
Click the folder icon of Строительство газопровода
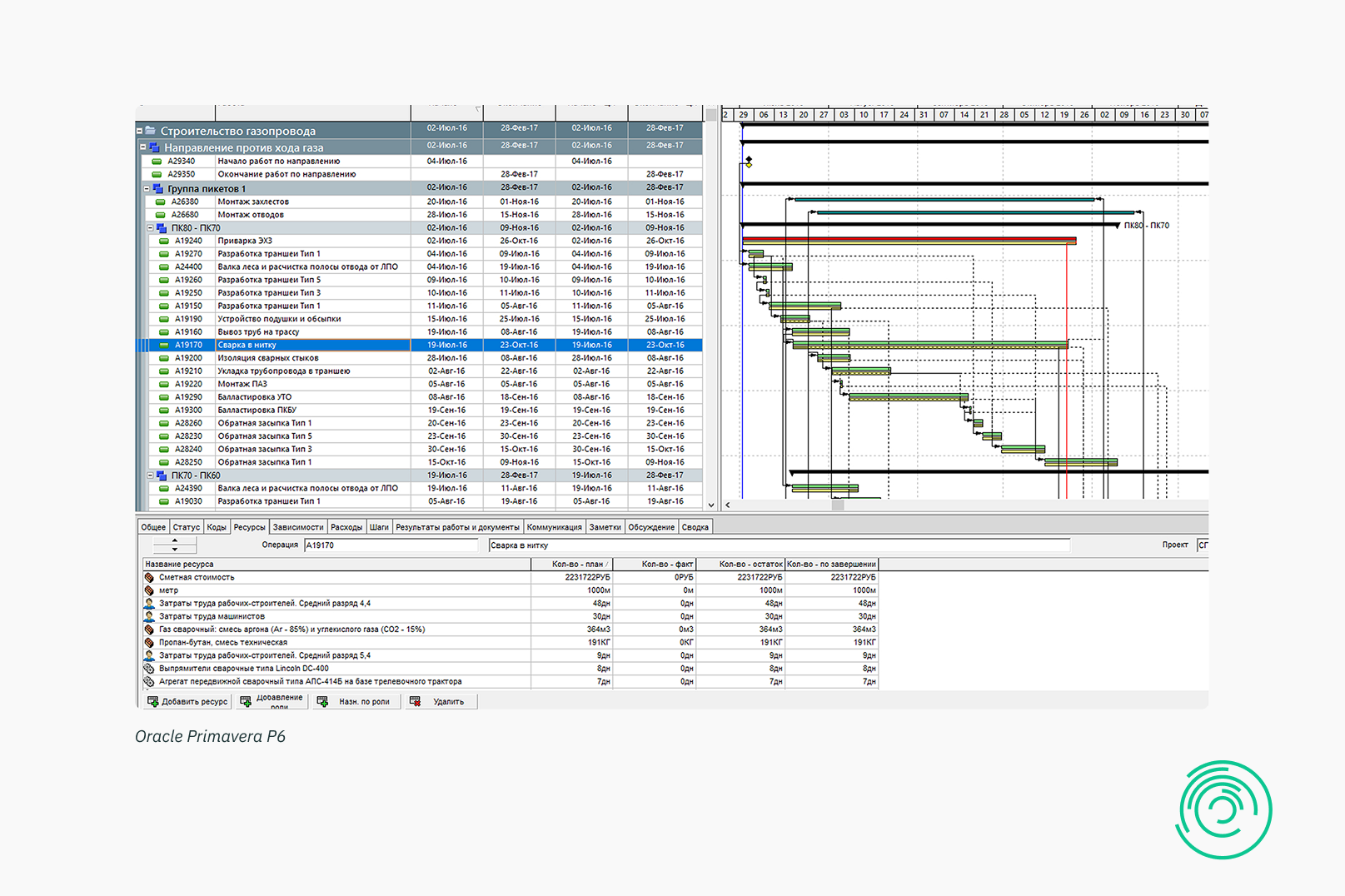(151, 131)
